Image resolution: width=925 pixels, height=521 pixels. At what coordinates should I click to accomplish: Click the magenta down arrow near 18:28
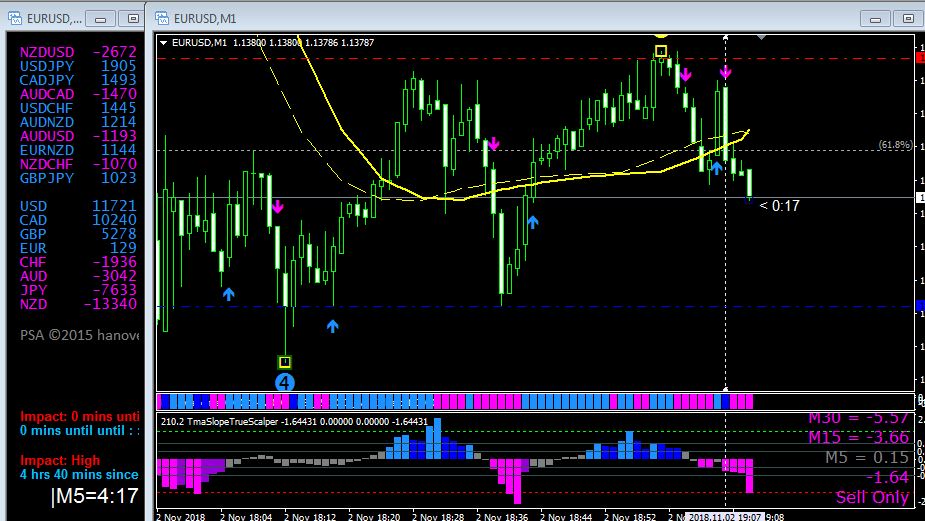coord(494,143)
